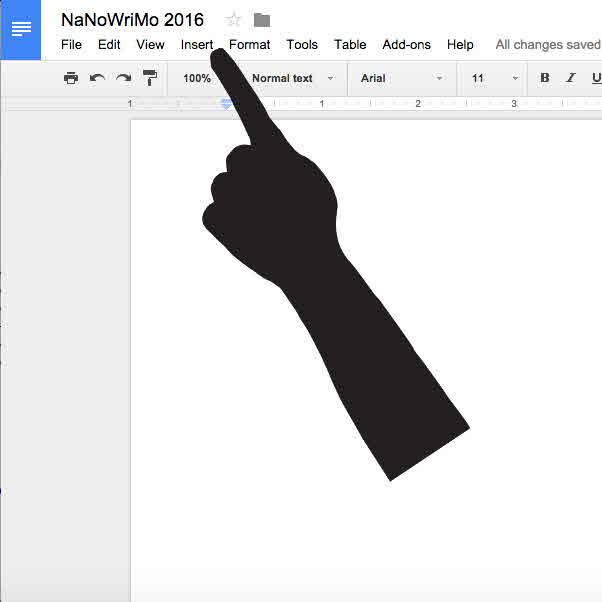602x602 pixels.
Task: Click the All changes saved link
Action: (548, 45)
